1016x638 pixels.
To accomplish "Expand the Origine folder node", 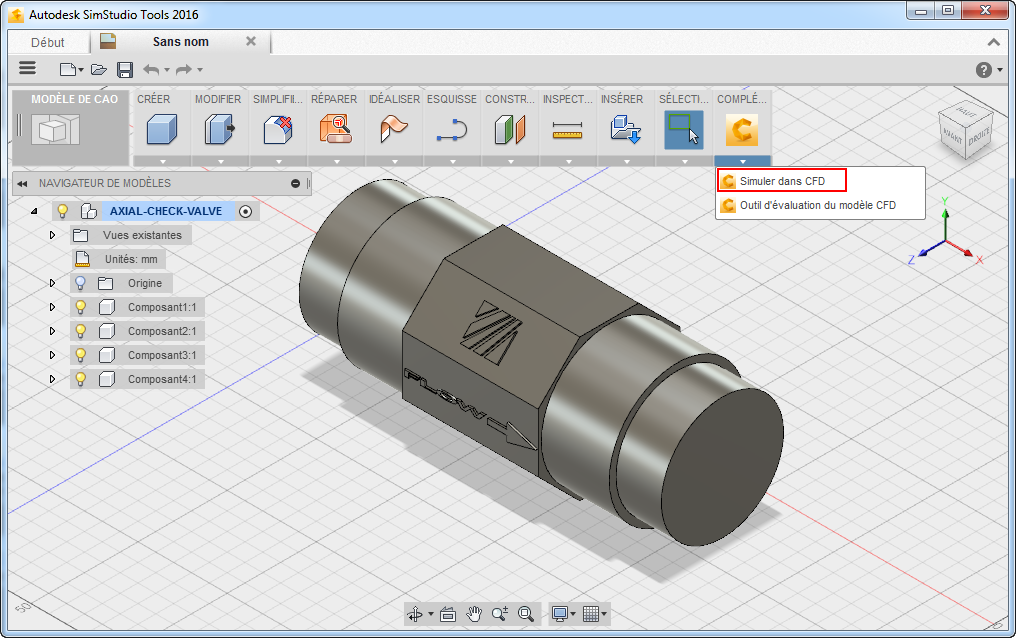I will click(x=52, y=283).
